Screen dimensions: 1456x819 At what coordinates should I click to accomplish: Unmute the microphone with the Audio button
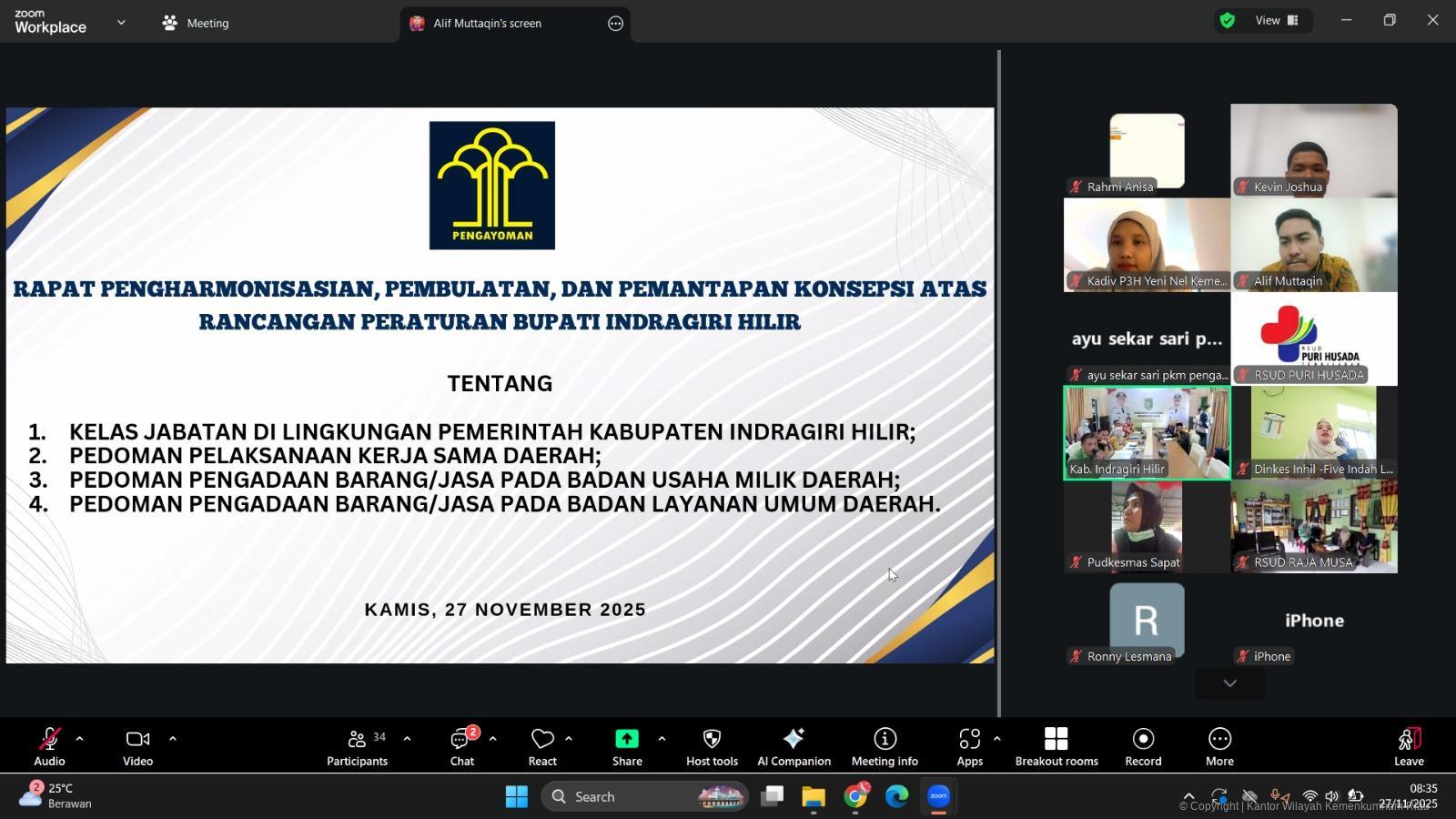[49, 746]
